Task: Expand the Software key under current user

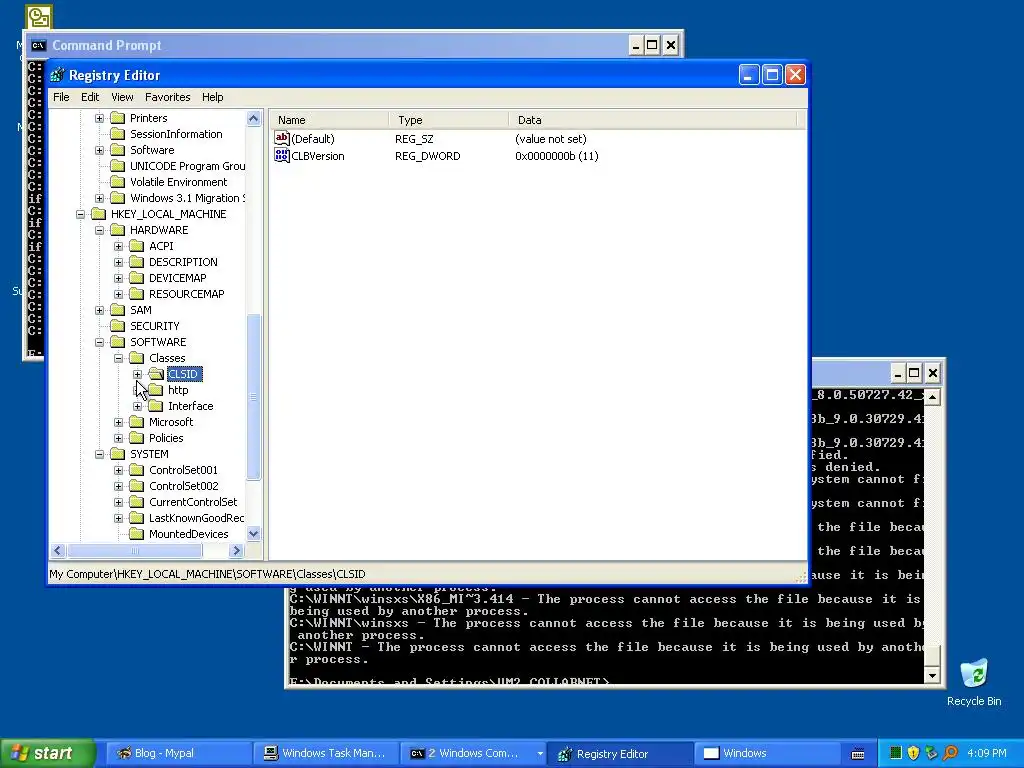Action: tap(99, 150)
